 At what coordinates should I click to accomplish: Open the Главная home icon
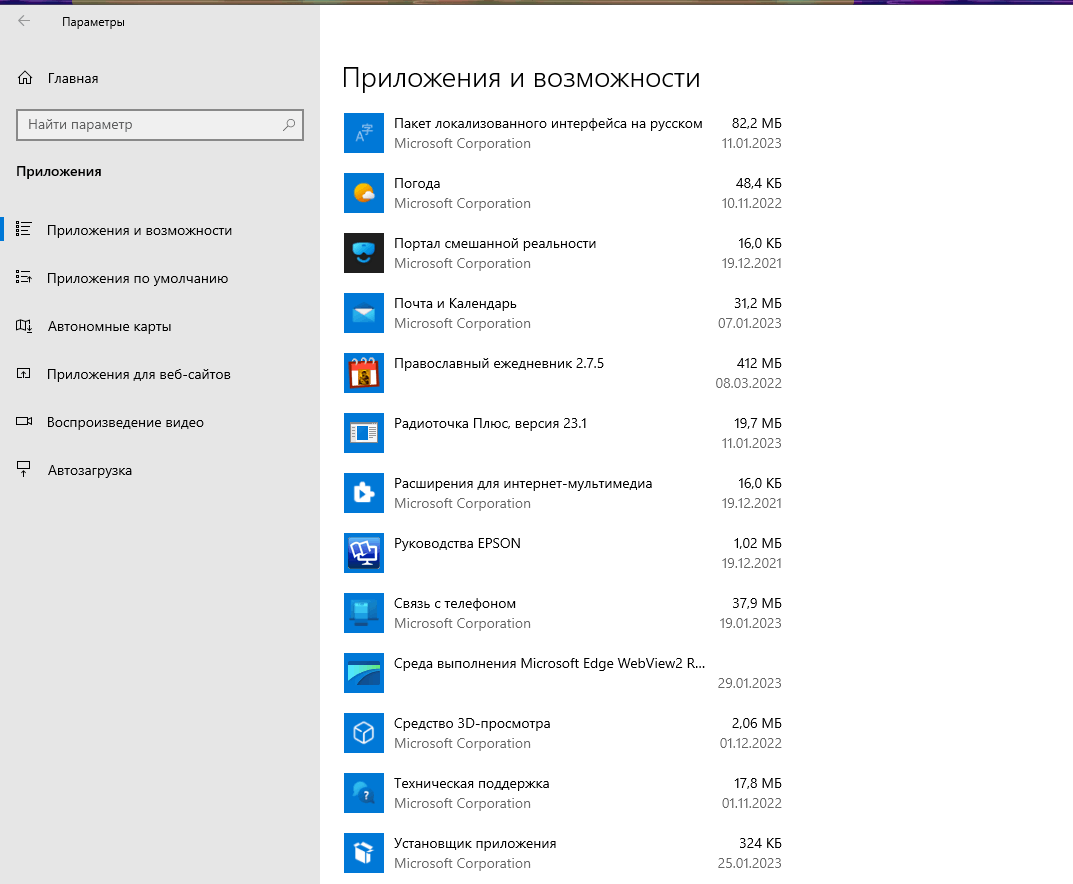tap(25, 78)
